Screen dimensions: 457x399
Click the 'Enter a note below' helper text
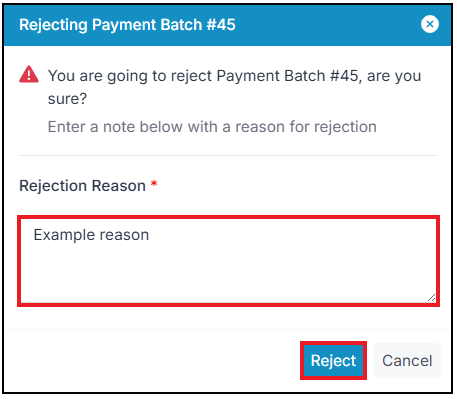click(x=212, y=127)
